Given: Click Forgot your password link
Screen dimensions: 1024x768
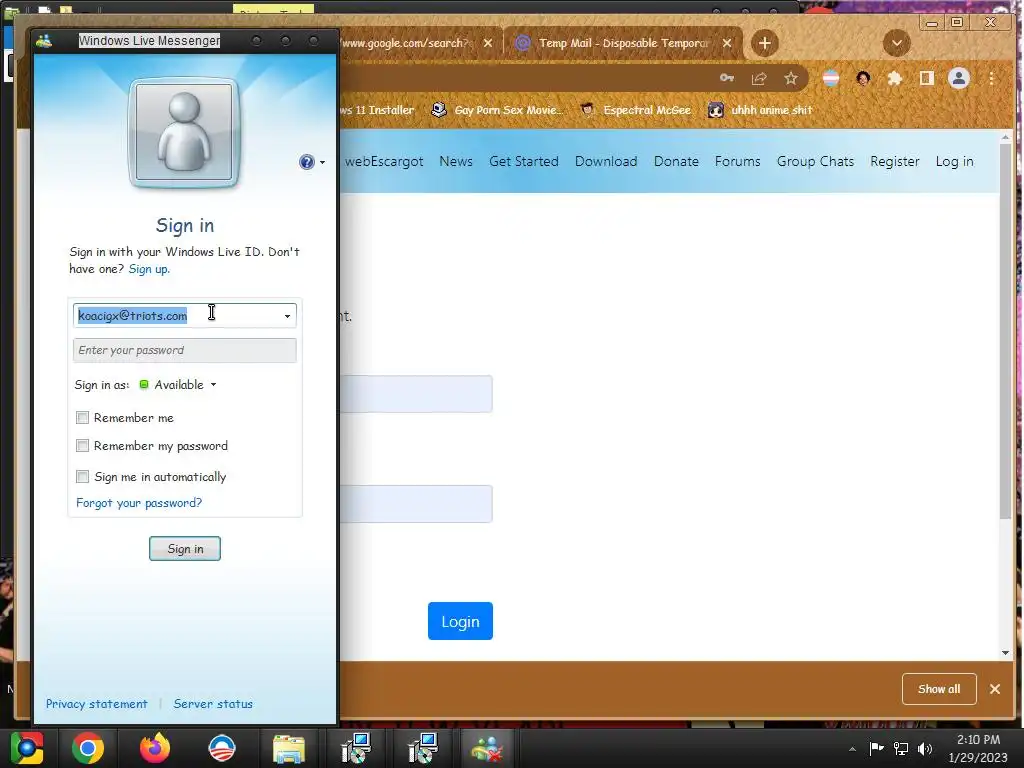Looking at the screenshot, I should tap(139, 503).
